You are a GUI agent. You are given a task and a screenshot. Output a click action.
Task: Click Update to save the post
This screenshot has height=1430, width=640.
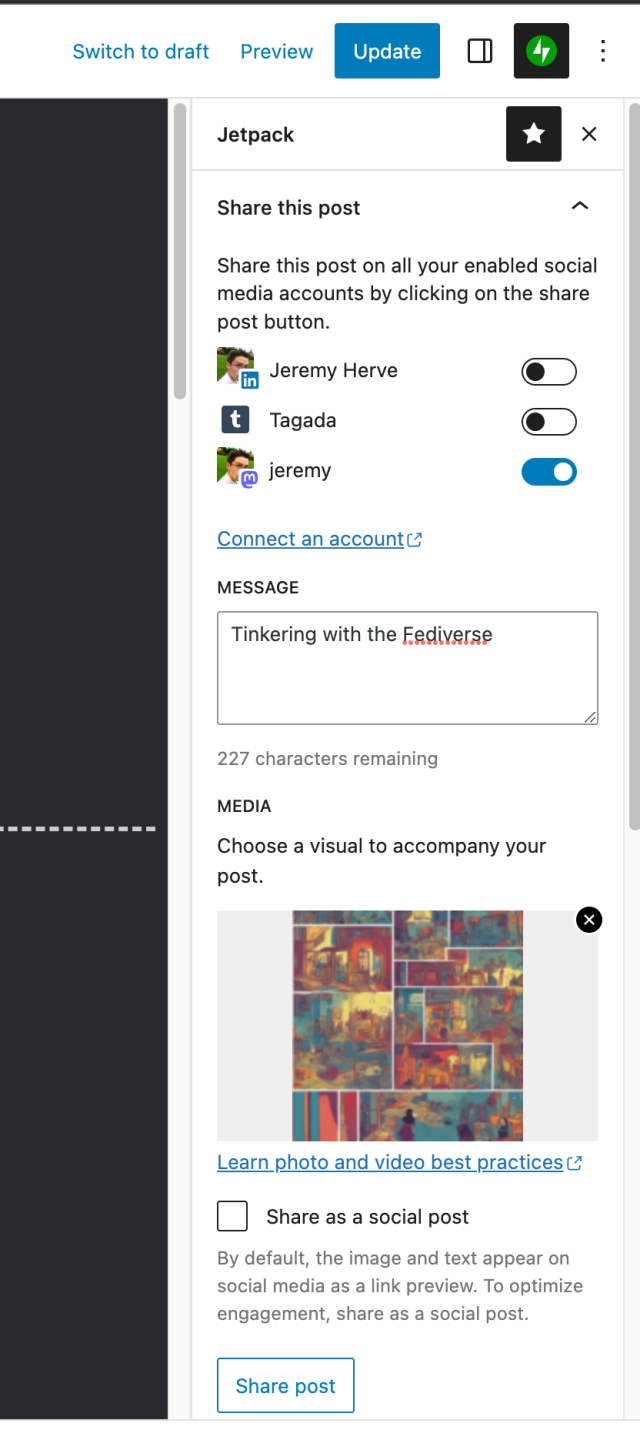tap(387, 51)
